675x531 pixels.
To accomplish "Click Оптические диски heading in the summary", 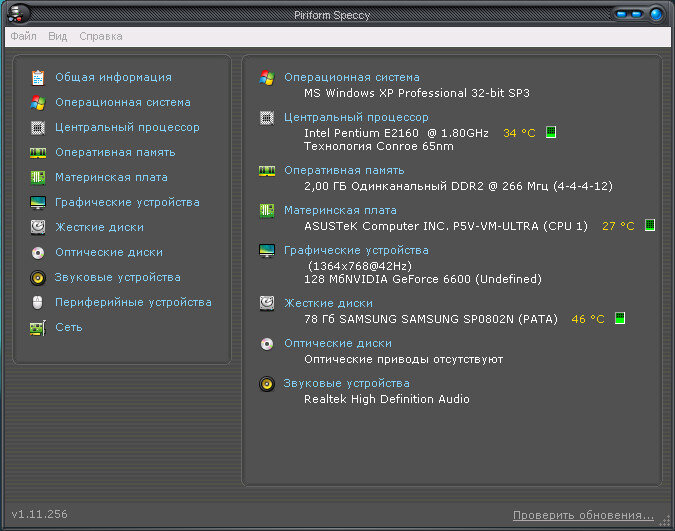I will tap(338, 344).
